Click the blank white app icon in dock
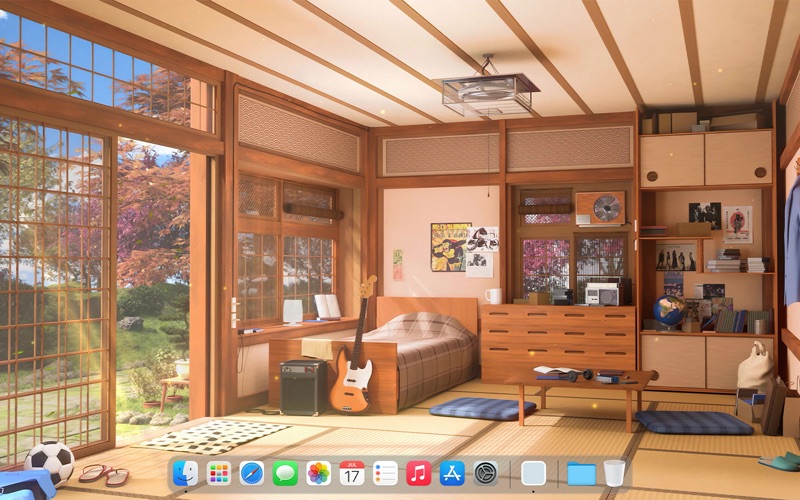The width and height of the screenshot is (800, 500). coord(534,473)
